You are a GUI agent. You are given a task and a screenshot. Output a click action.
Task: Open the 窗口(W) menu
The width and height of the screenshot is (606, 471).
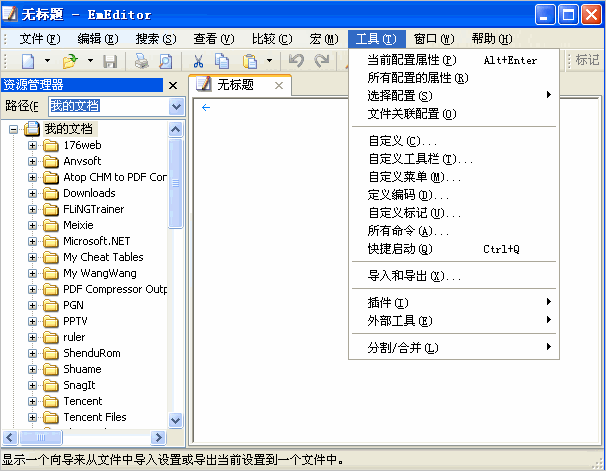coord(434,39)
